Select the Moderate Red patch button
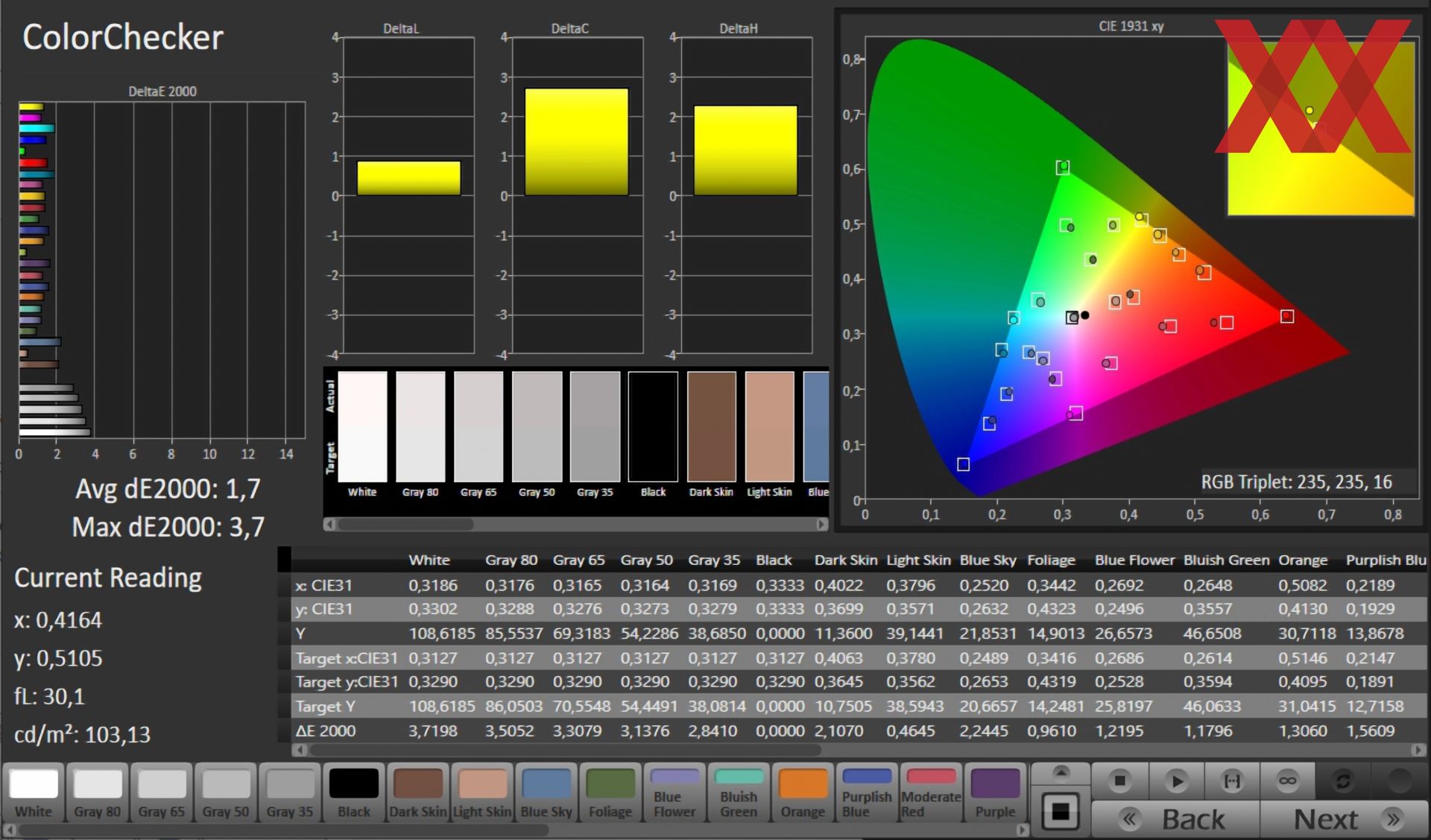 tap(931, 792)
